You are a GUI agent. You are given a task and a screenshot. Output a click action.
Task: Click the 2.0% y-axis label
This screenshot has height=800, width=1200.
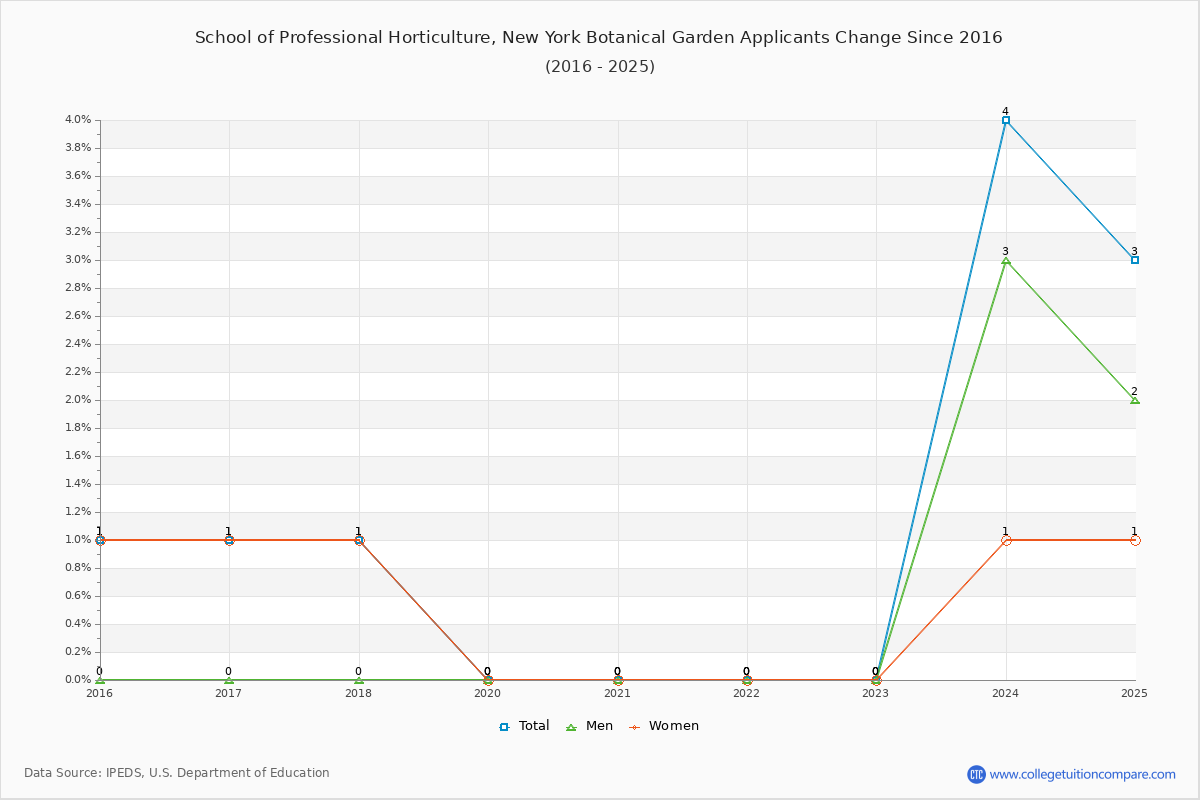coord(78,400)
